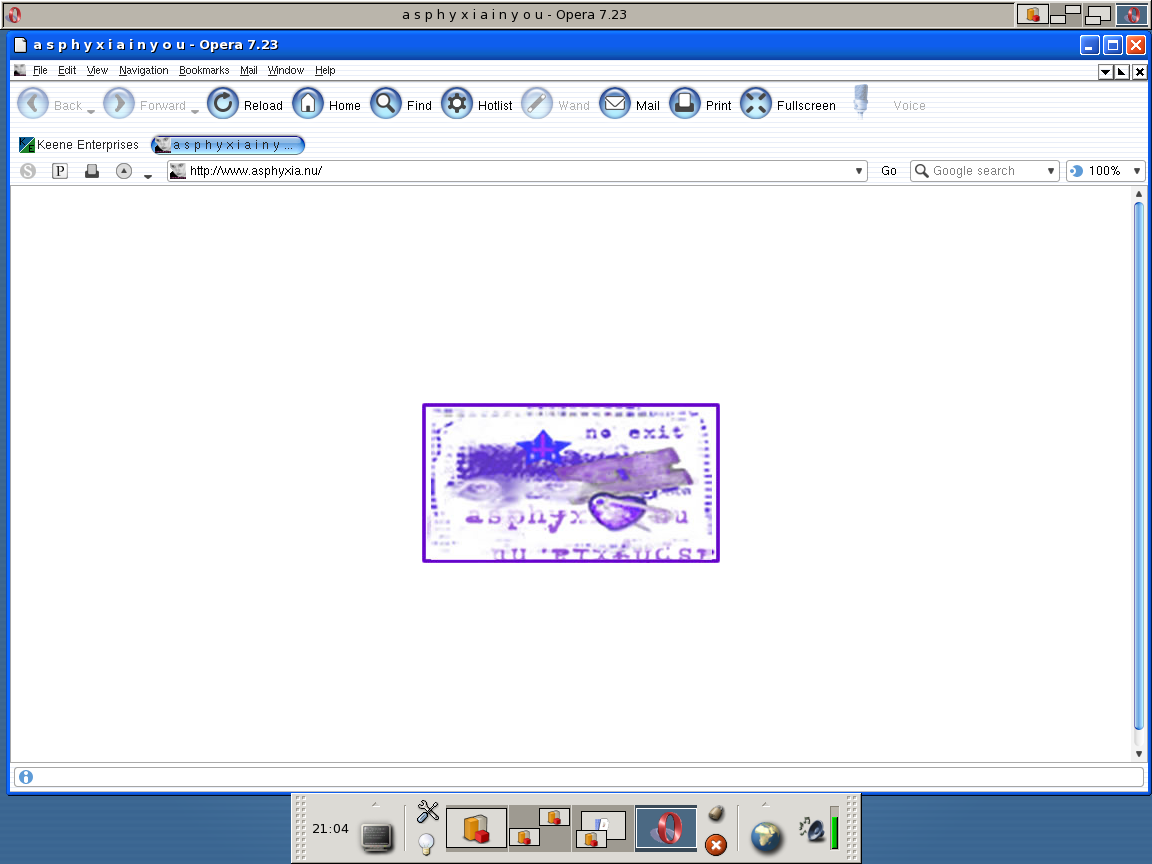Toggle the popup blocker P icon
Image resolution: width=1152 pixels, height=864 pixels.
point(60,171)
